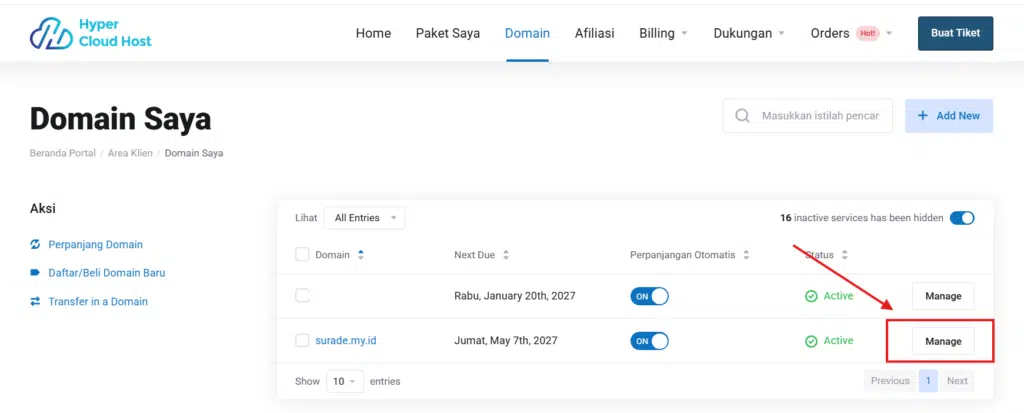
Task: Sort by Domain column arrows
Action: point(361,255)
